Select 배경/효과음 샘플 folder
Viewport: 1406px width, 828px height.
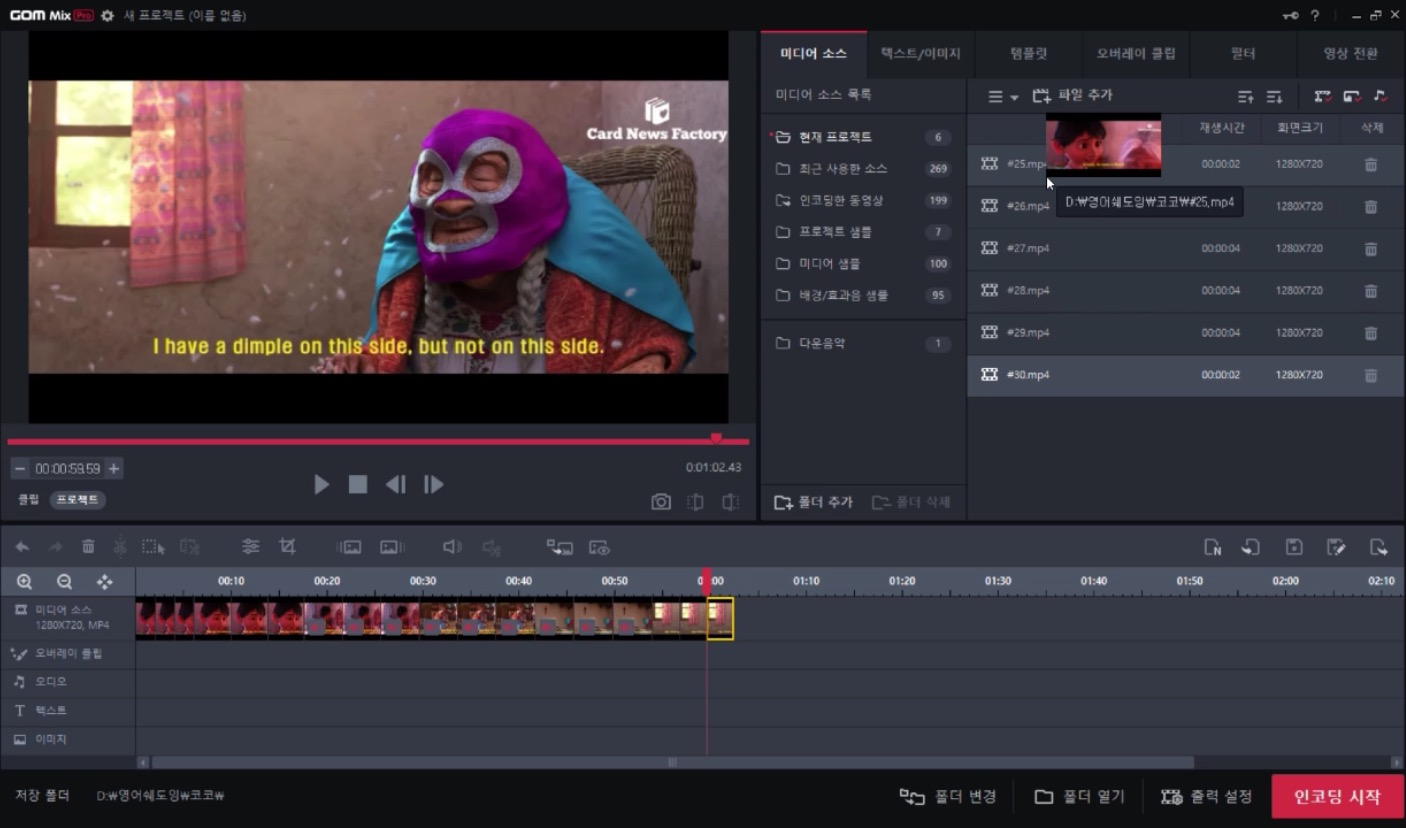coord(864,295)
